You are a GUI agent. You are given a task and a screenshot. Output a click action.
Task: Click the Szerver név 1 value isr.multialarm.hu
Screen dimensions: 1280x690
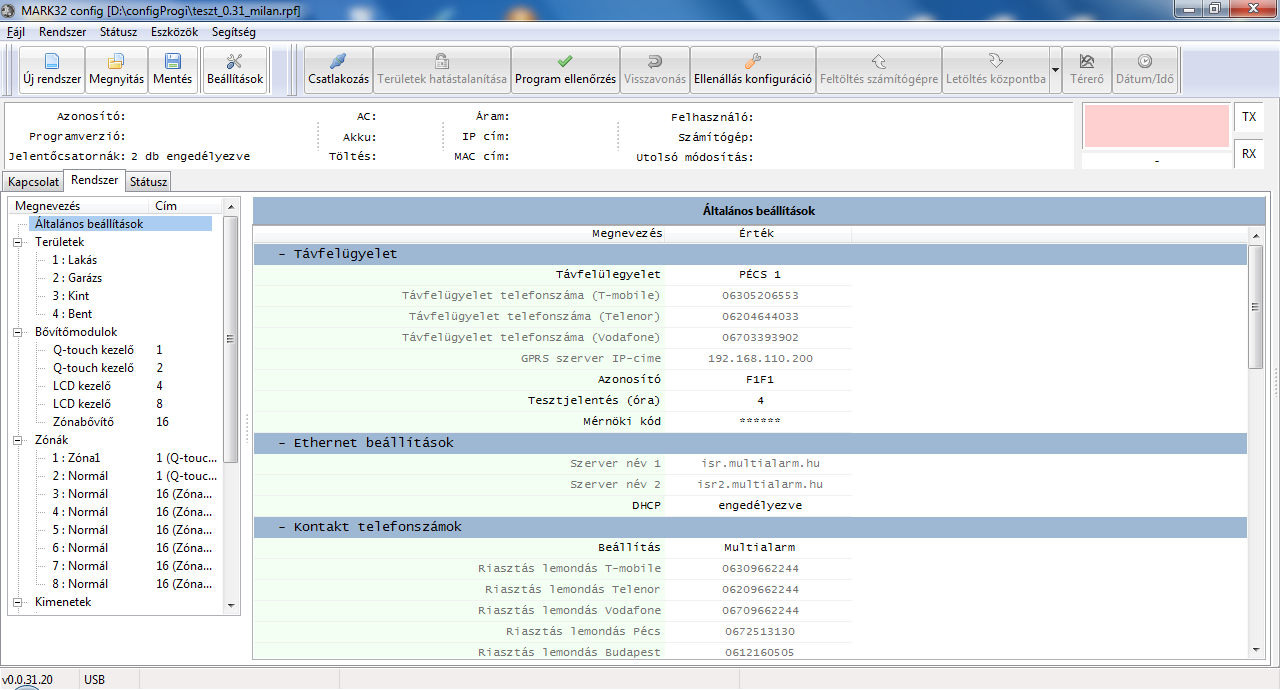760,464
